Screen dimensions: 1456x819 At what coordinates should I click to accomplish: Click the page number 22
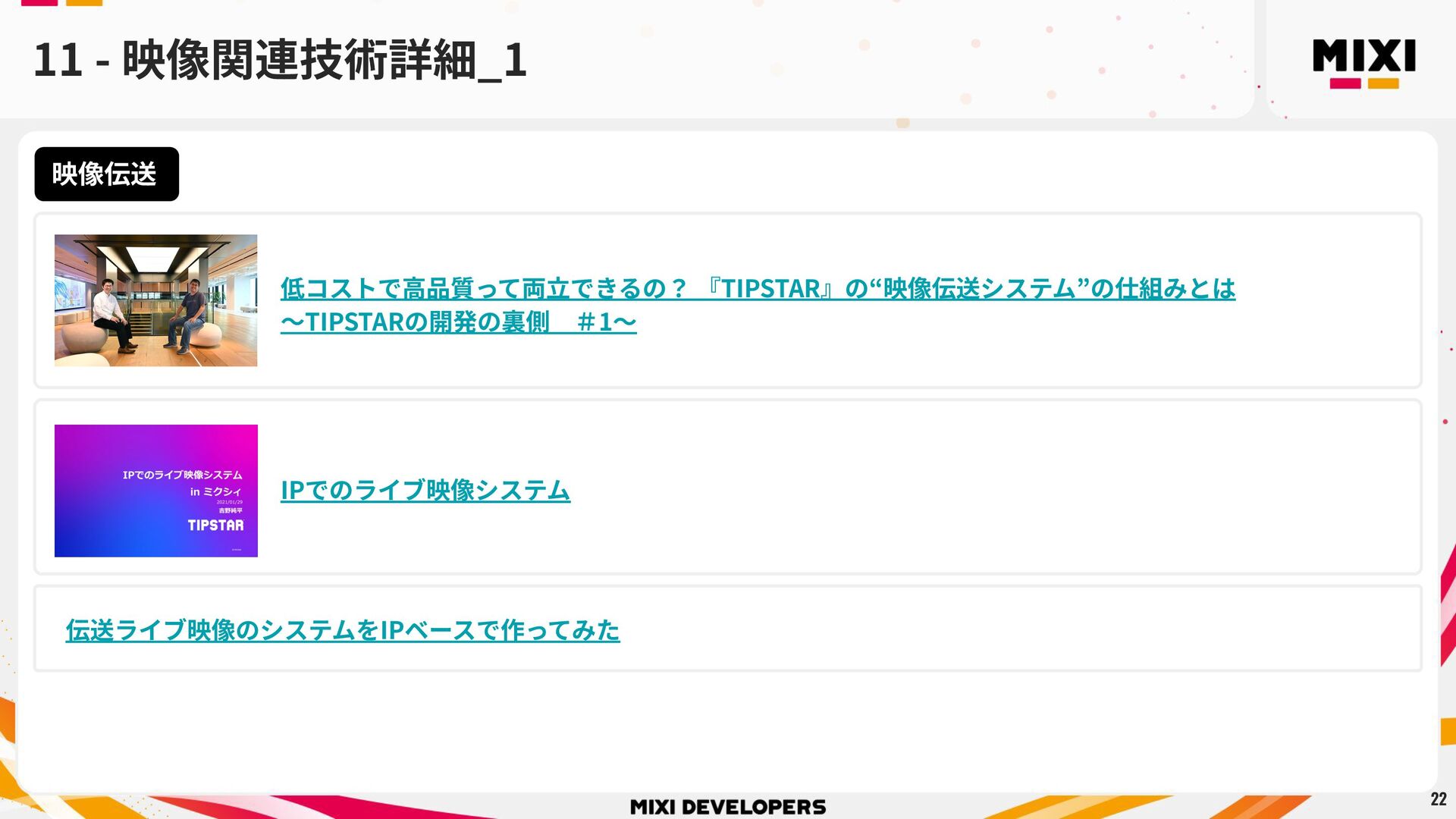pos(1438,799)
